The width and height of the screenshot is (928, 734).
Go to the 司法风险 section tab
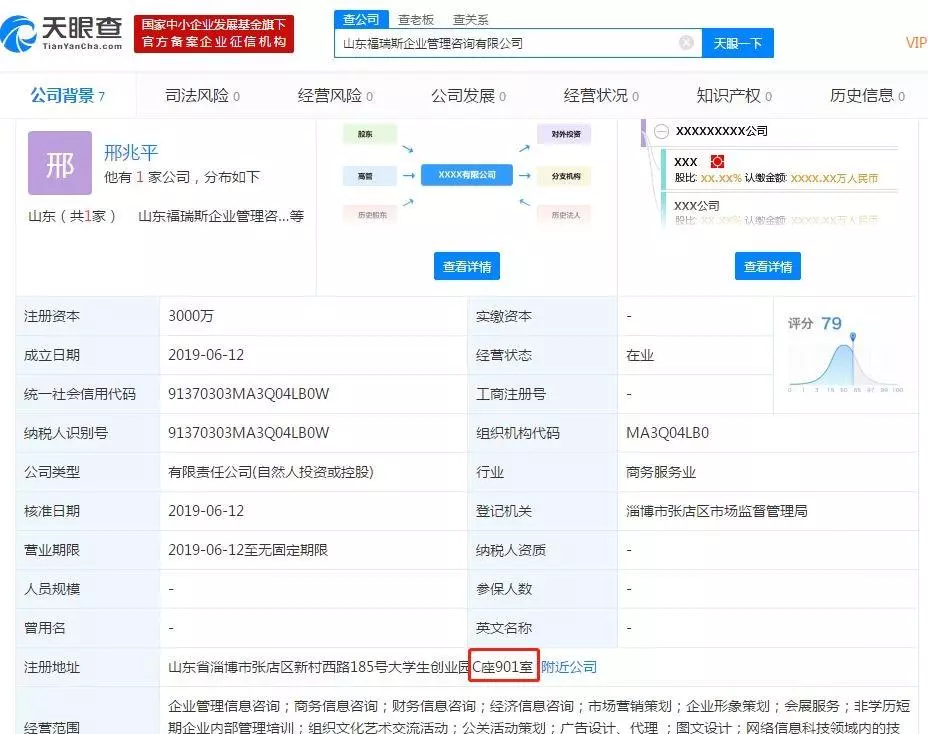(x=202, y=95)
